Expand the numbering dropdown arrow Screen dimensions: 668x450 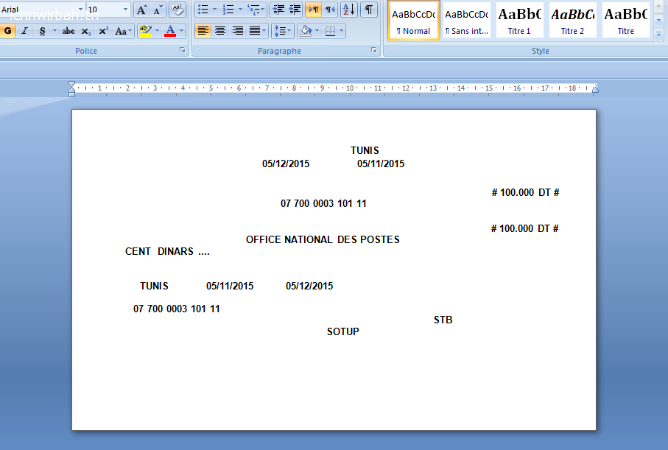[x=240, y=9]
